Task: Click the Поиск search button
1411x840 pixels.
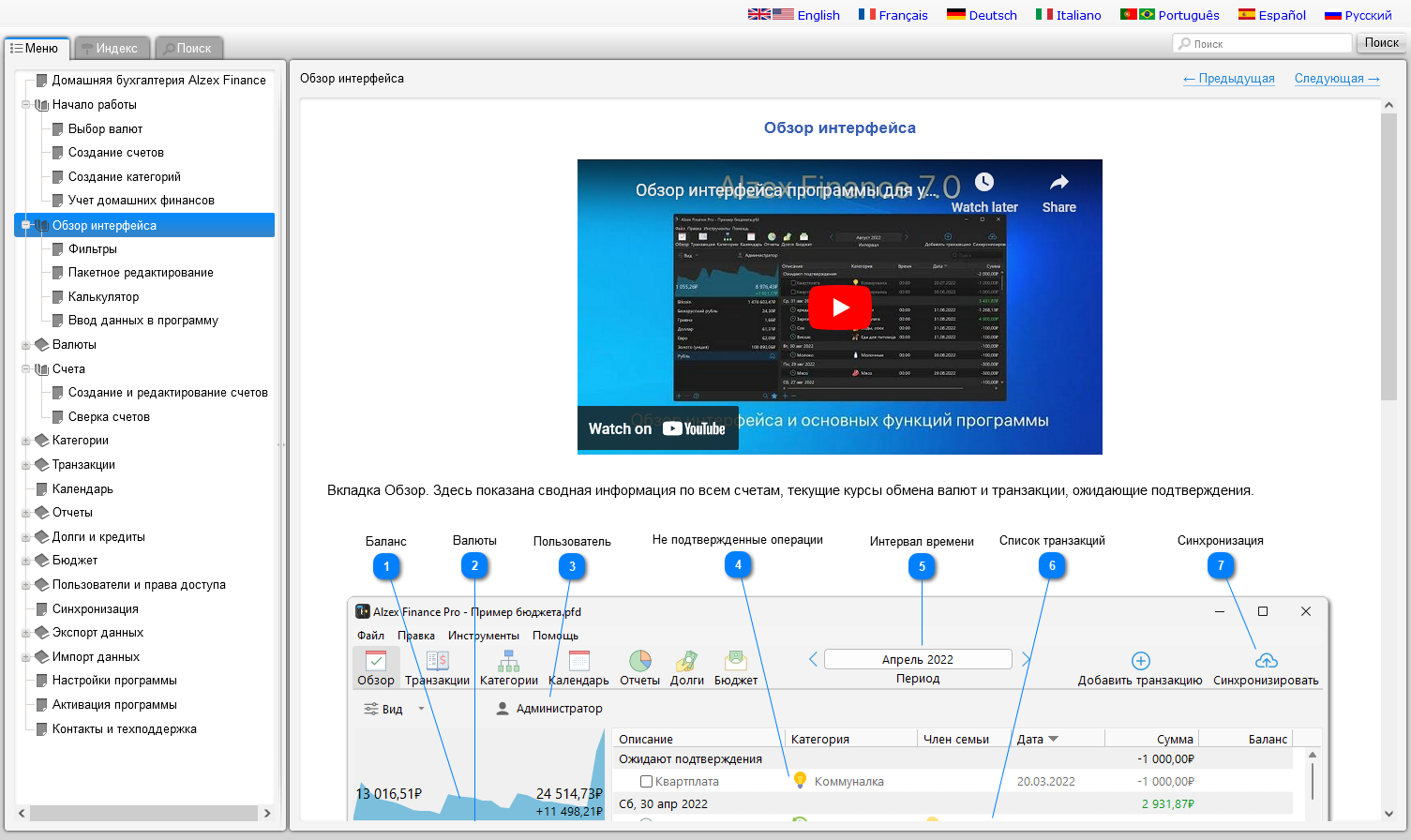Action: [x=1381, y=42]
